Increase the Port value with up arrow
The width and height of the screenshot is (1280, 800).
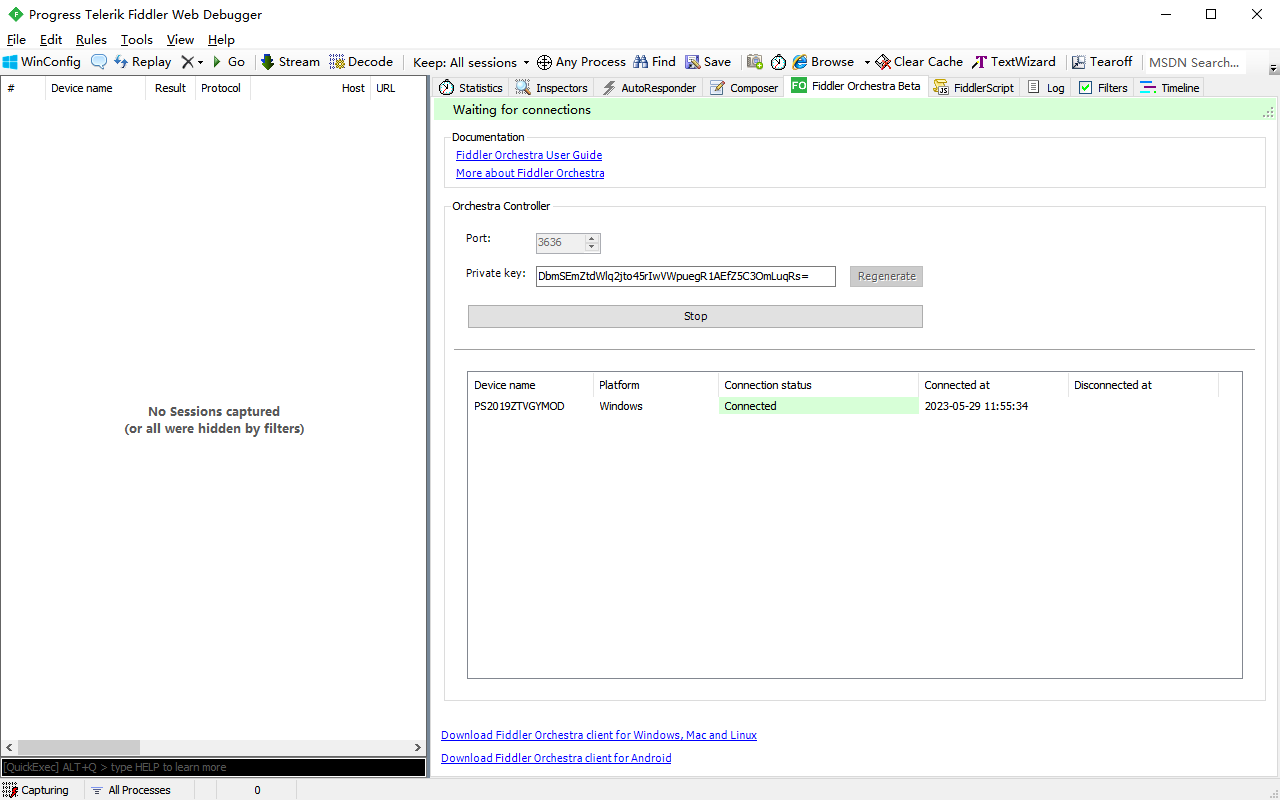[x=592, y=239]
